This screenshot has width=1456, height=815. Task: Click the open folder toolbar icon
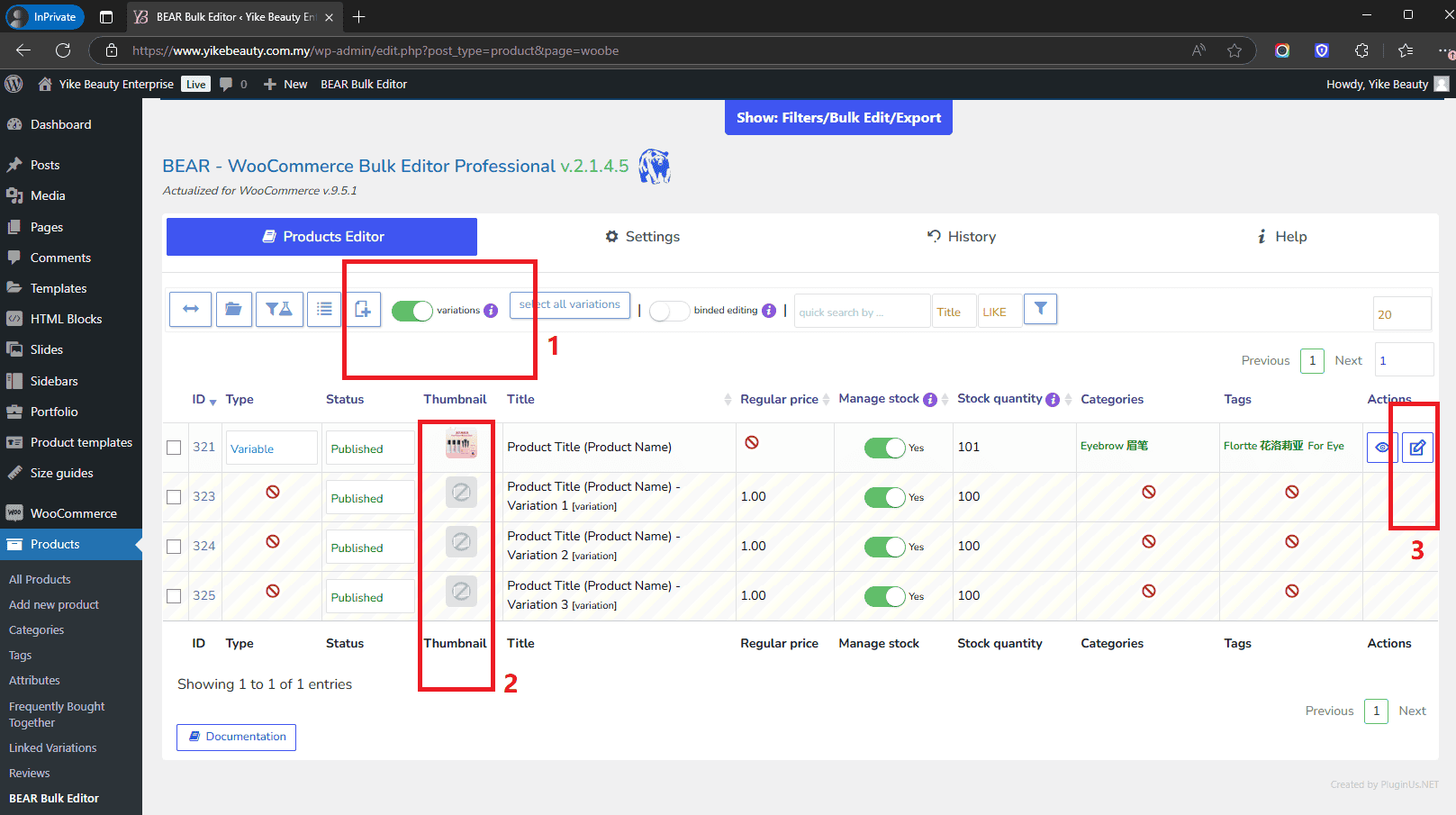233,309
